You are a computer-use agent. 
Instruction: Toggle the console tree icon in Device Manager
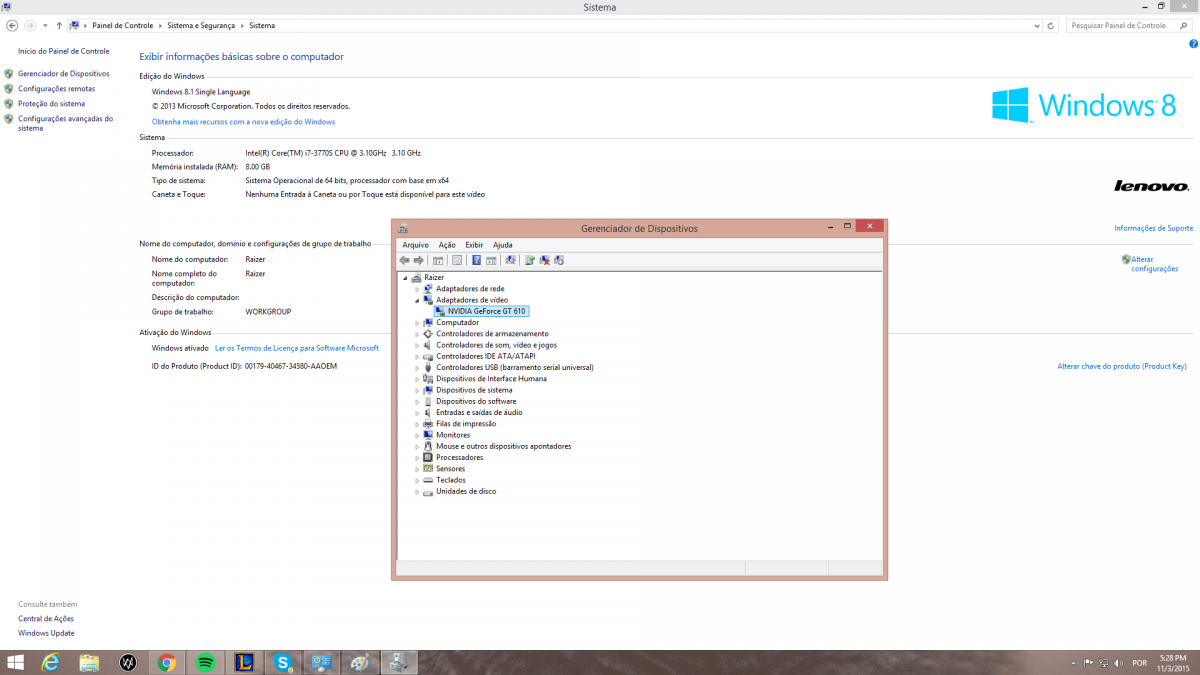pyautogui.click(x=438, y=260)
